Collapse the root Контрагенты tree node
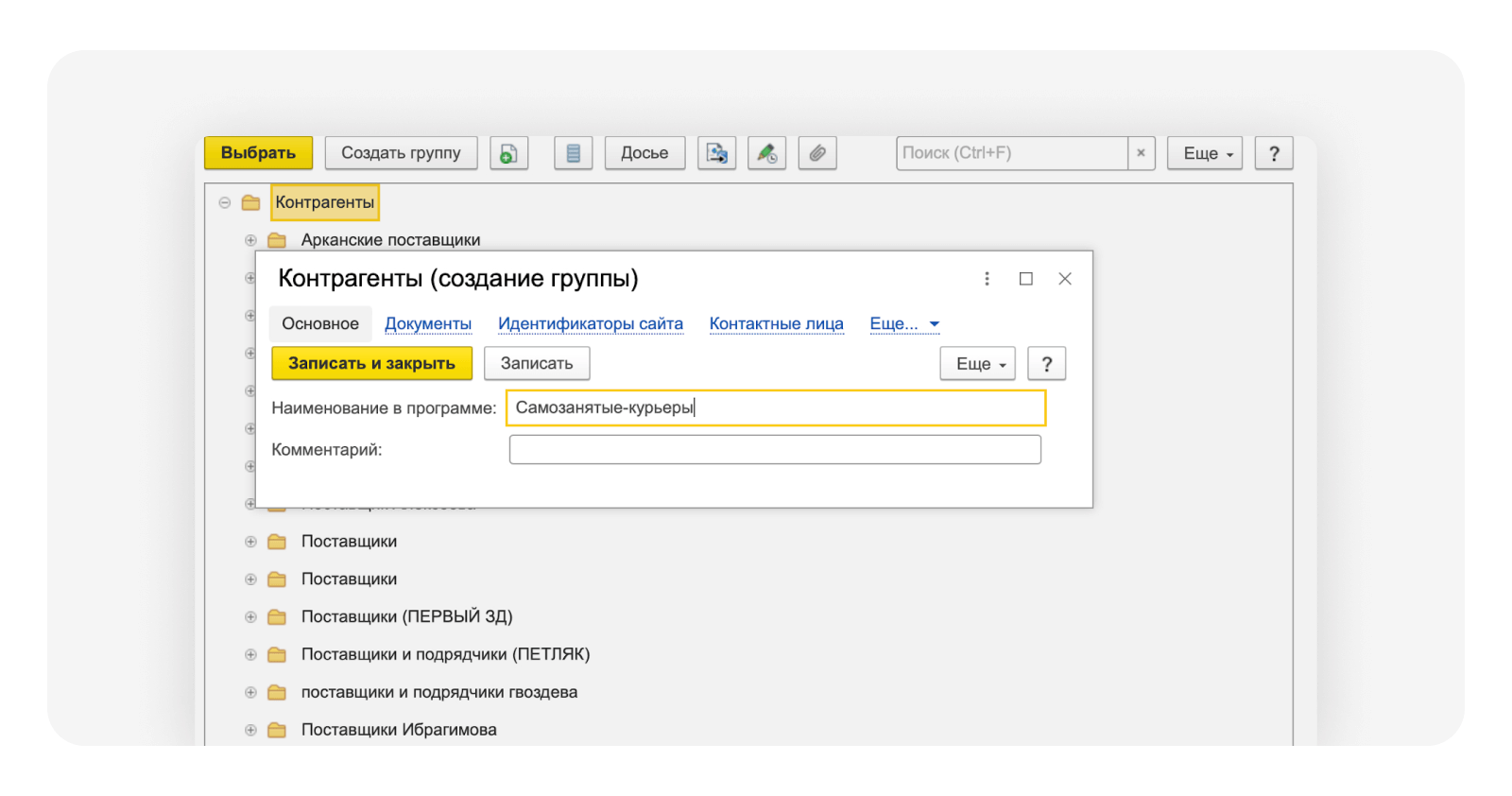Image resolution: width=1512 pixels, height=796 pixels. [225, 202]
